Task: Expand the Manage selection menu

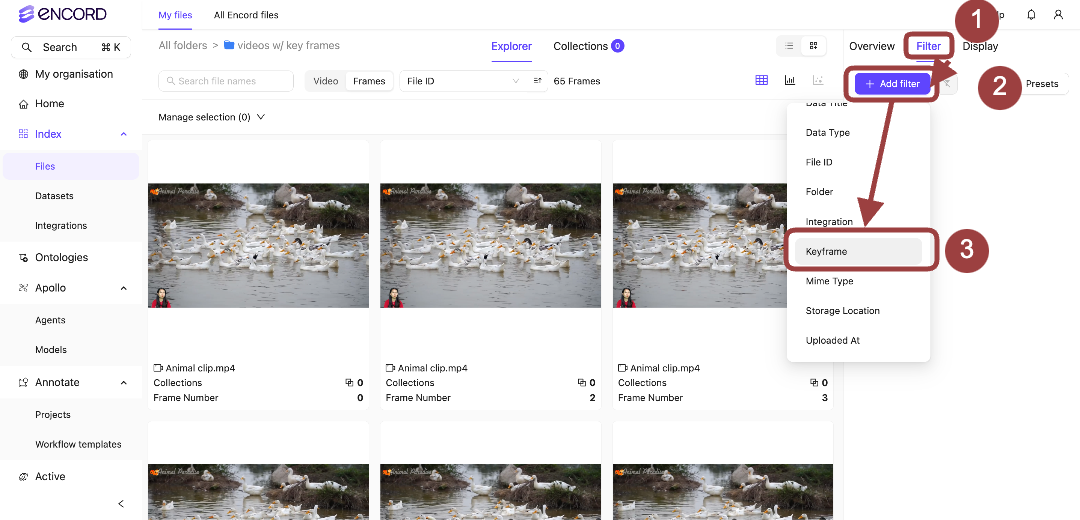Action: click(211, 117)
